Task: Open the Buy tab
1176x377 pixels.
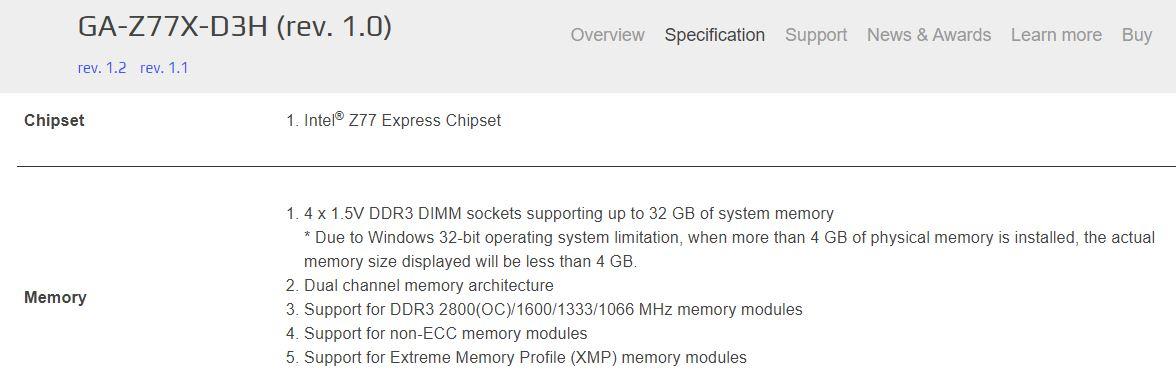Action: 1137,35
